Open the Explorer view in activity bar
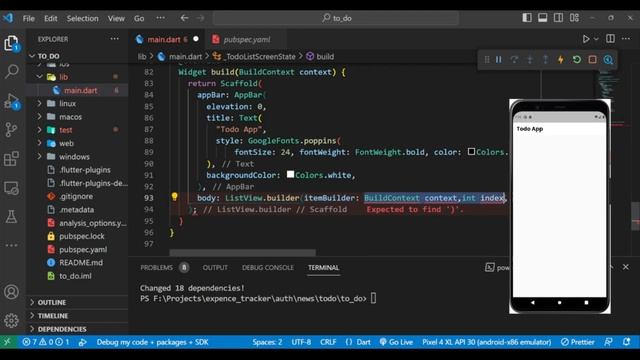640x360 pixels. 11,43
